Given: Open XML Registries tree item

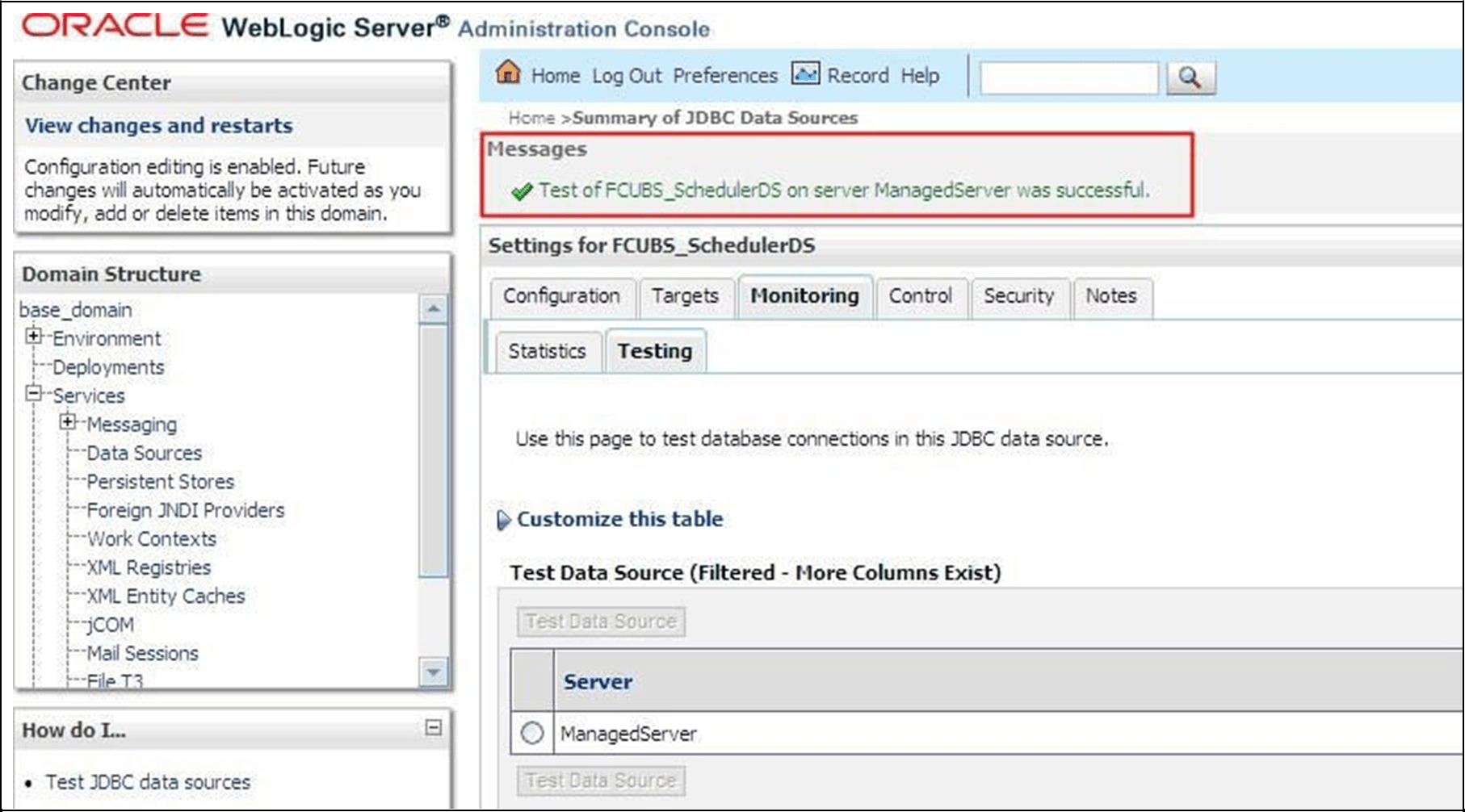Looking at the screenshot, I should click(149, 568).
